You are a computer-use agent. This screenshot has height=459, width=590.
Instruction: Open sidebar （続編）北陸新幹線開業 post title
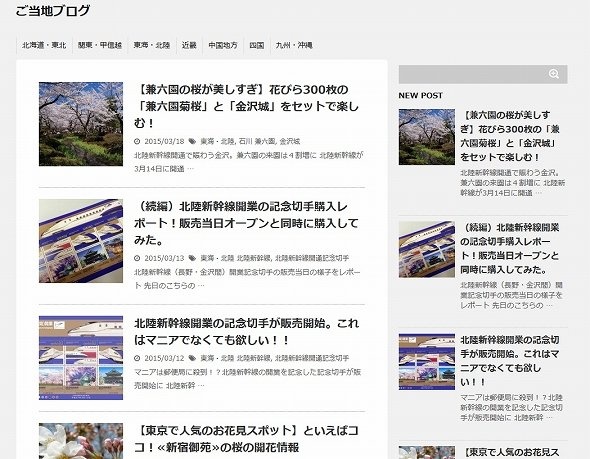[510, 248]
